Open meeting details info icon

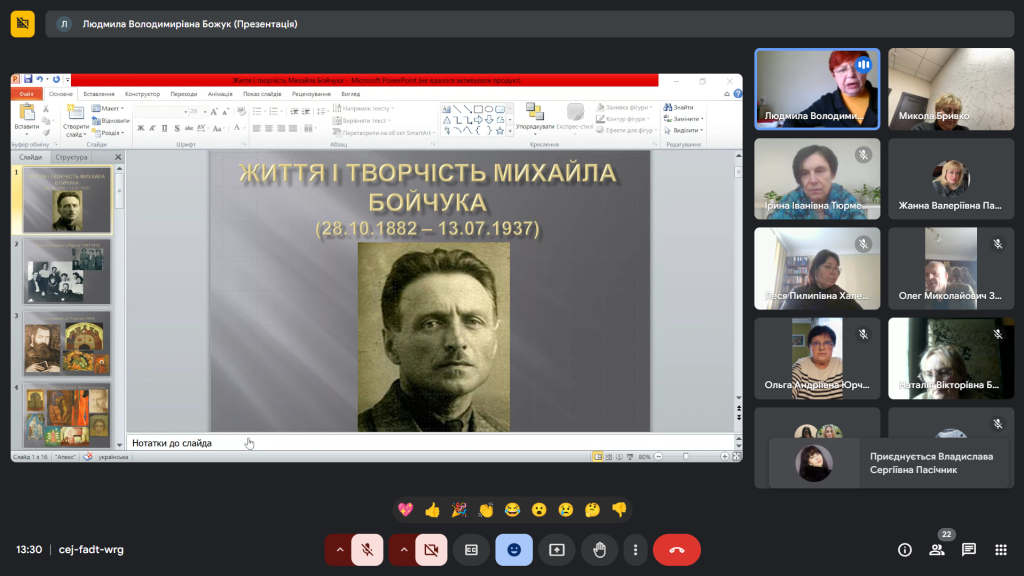point(905,549)
